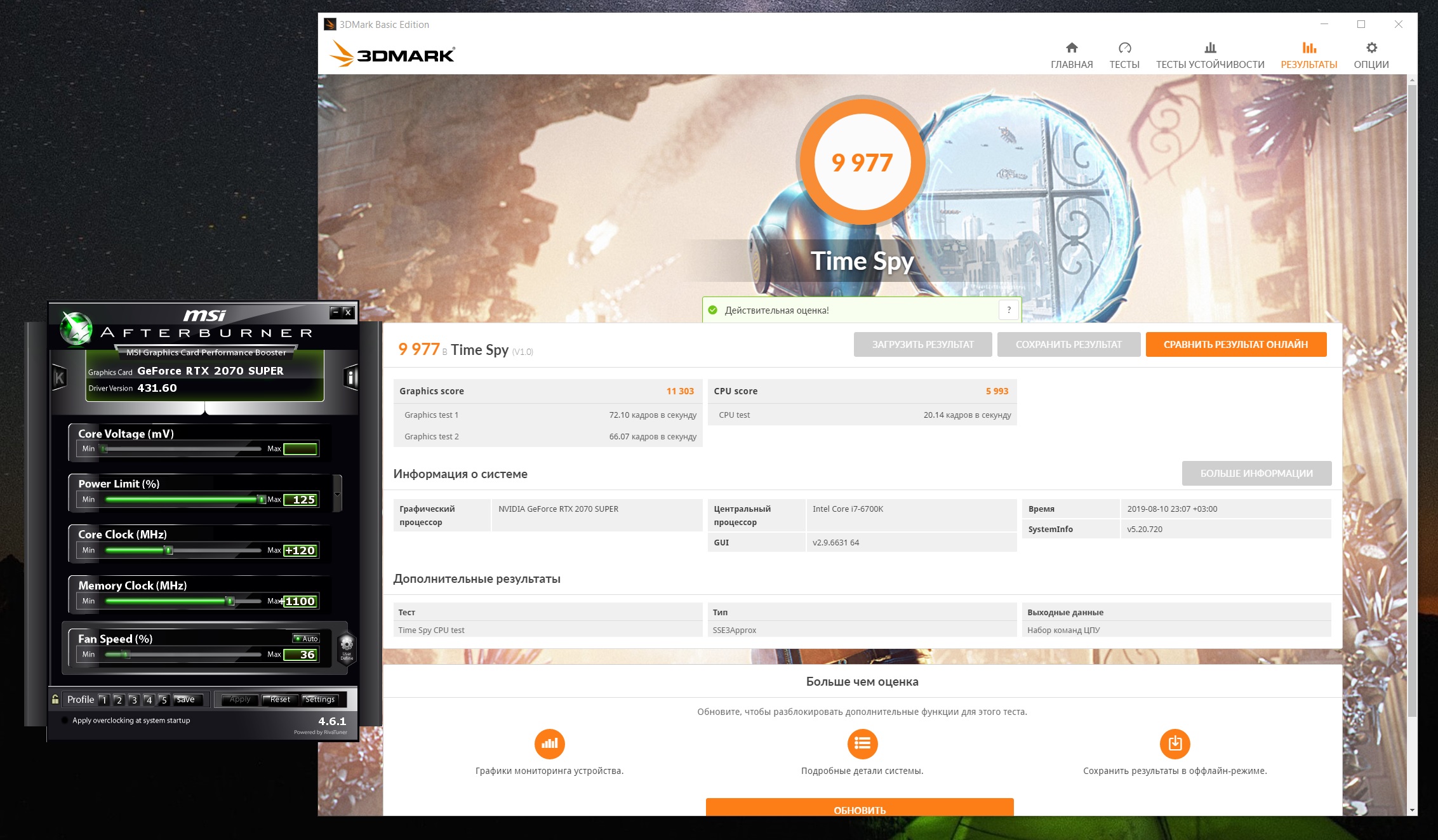Click the device monitoring graphs orange icon
The height and width of the screenshot is (840, 1438).
[x=549, y=743]
